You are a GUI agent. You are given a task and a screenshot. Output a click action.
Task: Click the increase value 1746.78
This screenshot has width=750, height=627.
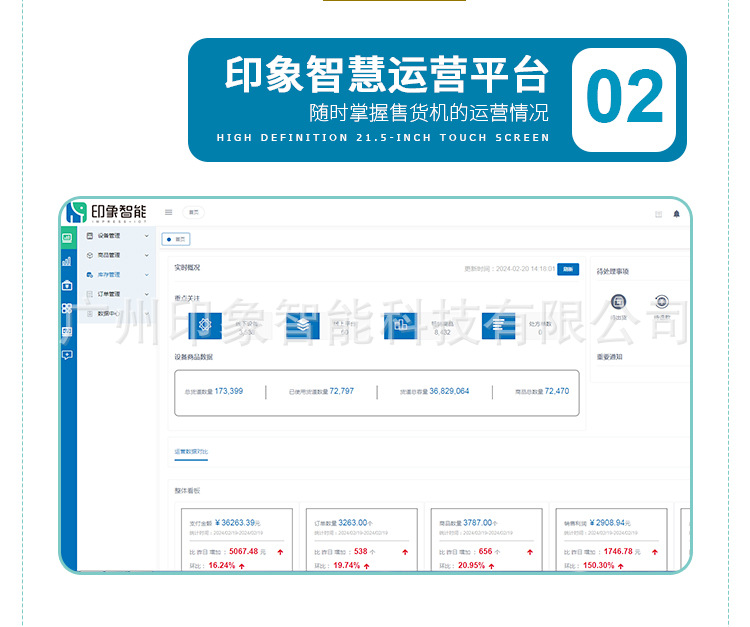pyautogui.click(x=618, y=551)
